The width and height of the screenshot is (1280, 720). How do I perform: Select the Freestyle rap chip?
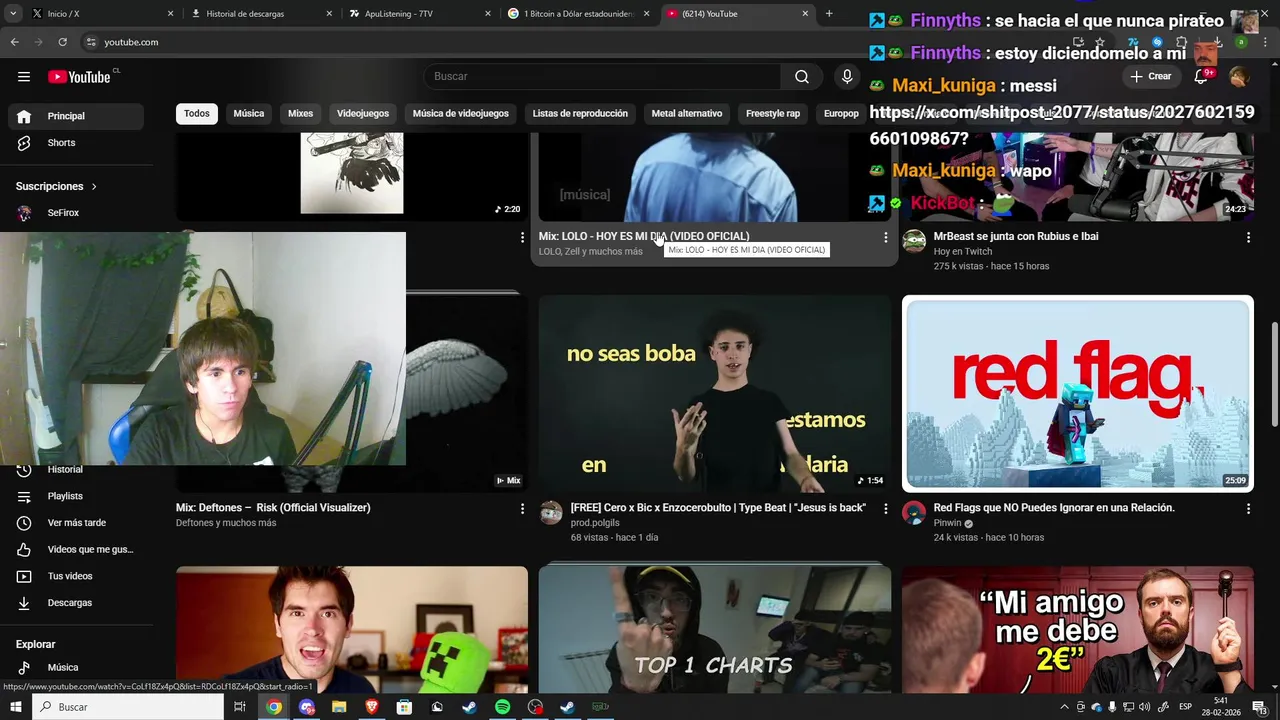tap(773, 113)
